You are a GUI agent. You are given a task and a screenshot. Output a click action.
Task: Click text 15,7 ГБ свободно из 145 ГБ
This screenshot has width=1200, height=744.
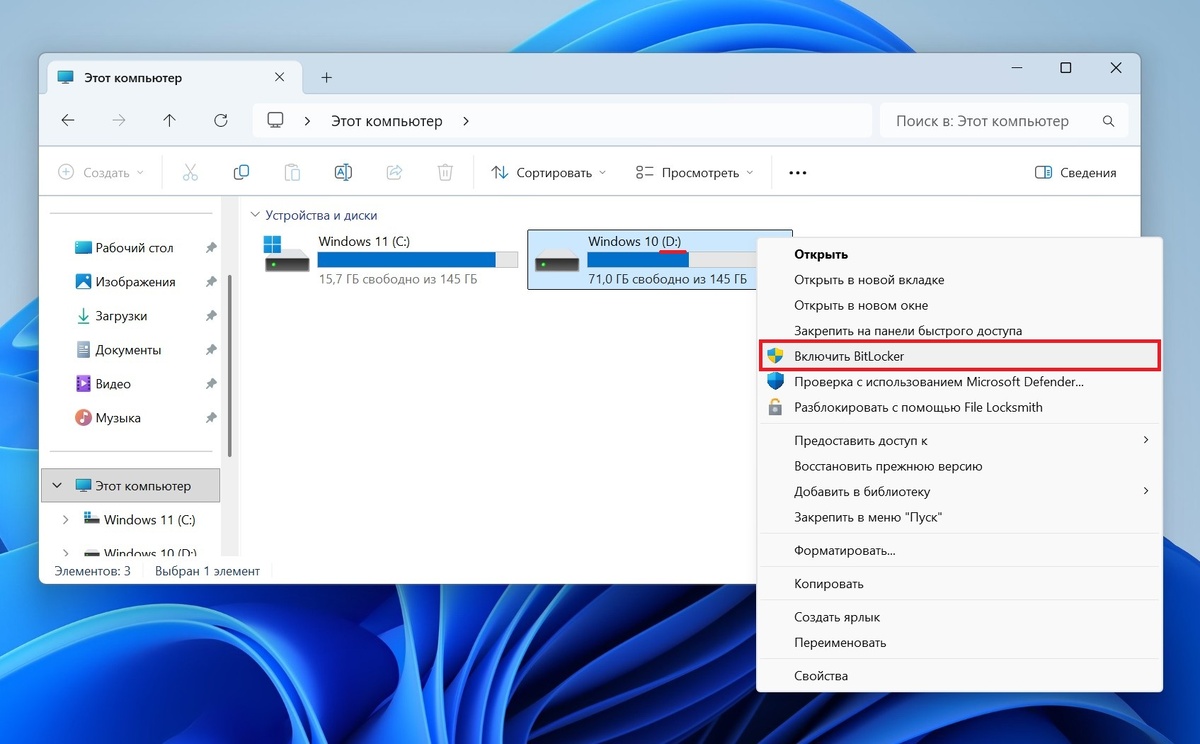[x=398, y=279]
